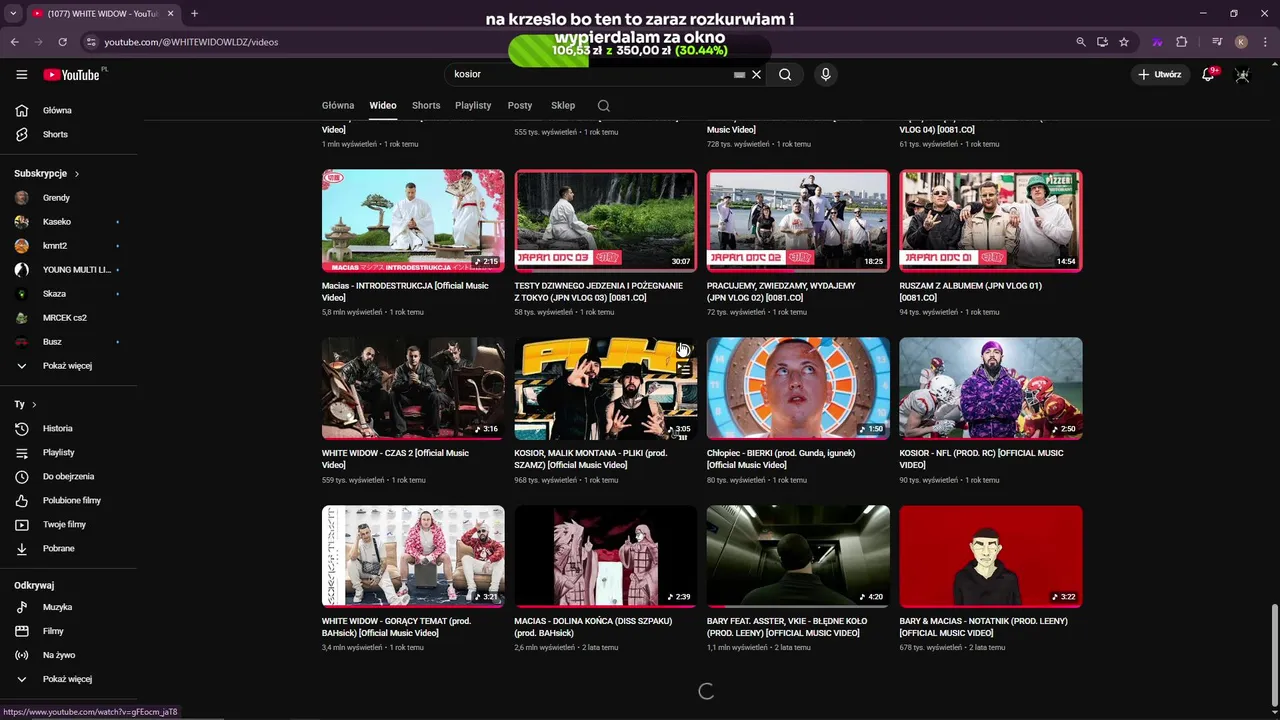Viewport: 1280px width, 720px height.
Task: Click the browser address bar URL
Action: (191, 42)
